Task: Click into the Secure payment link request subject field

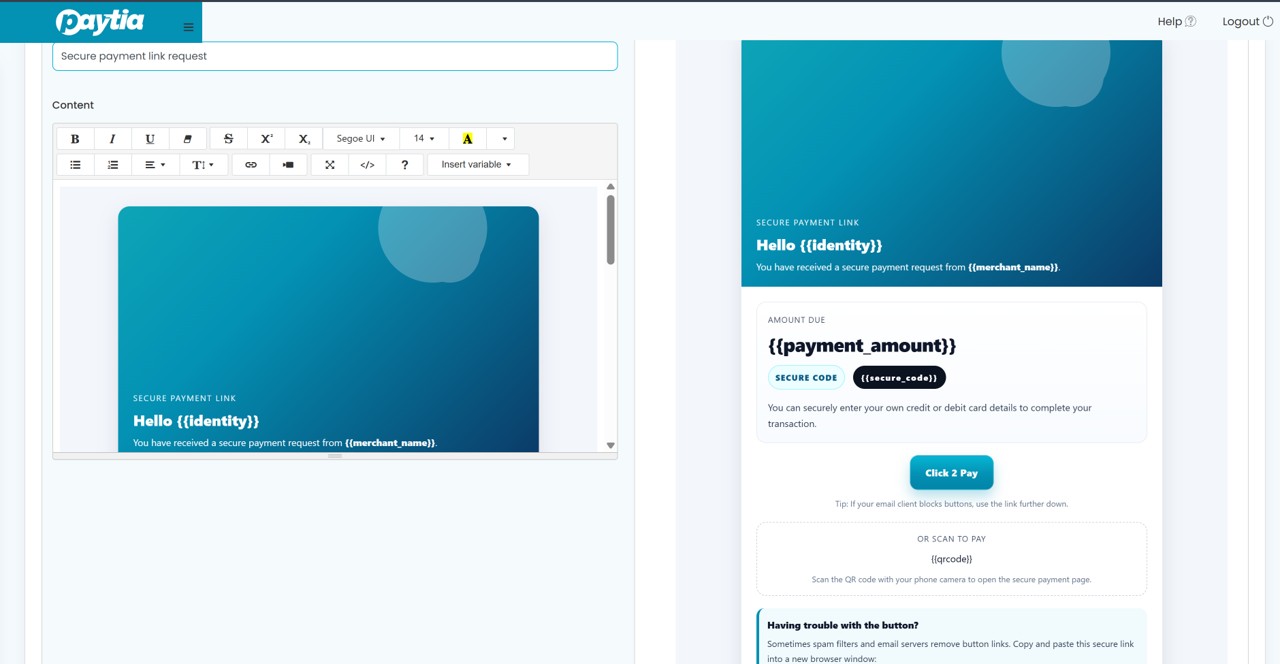Action: click(x=335, y=56)
